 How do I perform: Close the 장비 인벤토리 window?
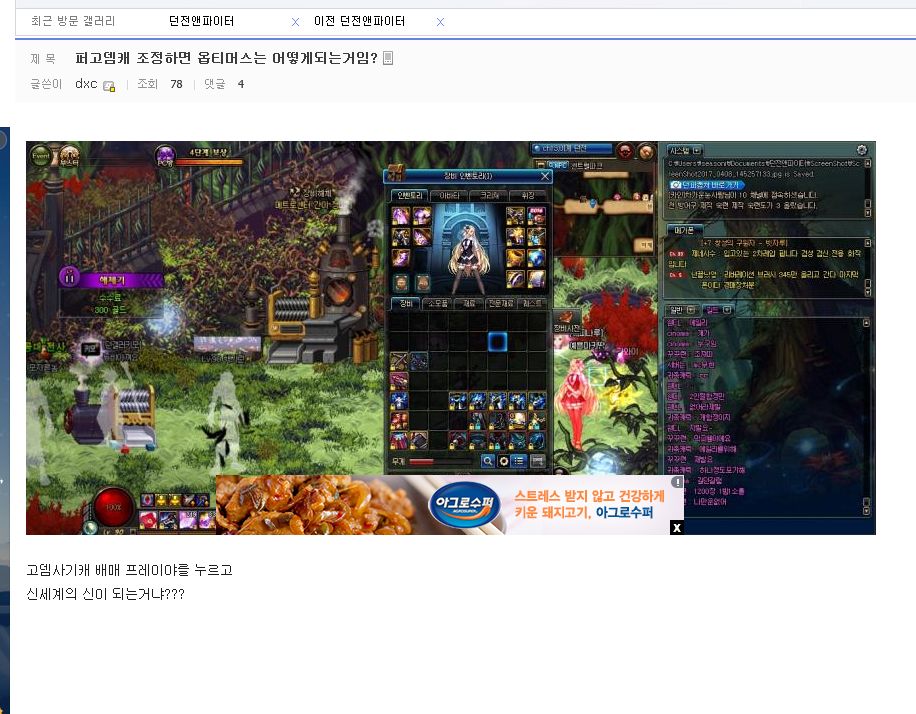[x=545, y=176]
